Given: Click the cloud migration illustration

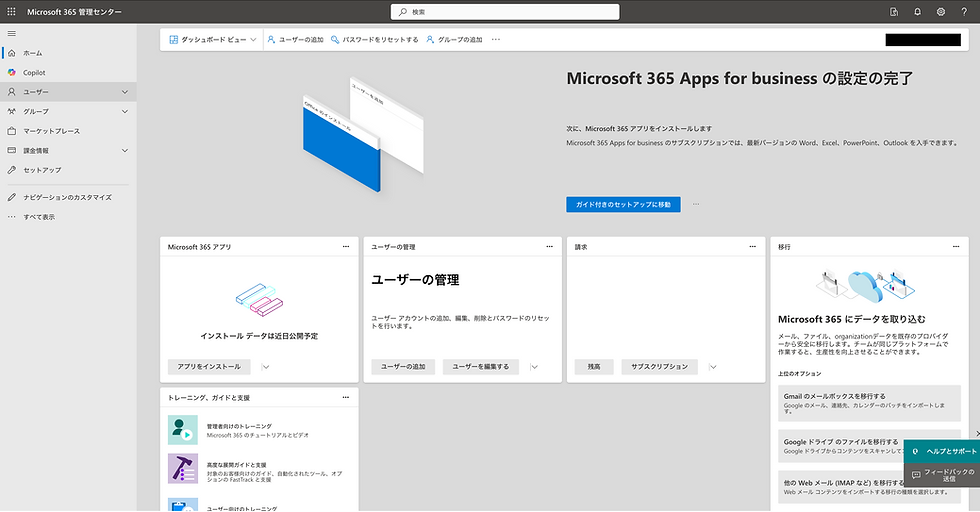Looking at the screenshot, I should click(866, 286).
